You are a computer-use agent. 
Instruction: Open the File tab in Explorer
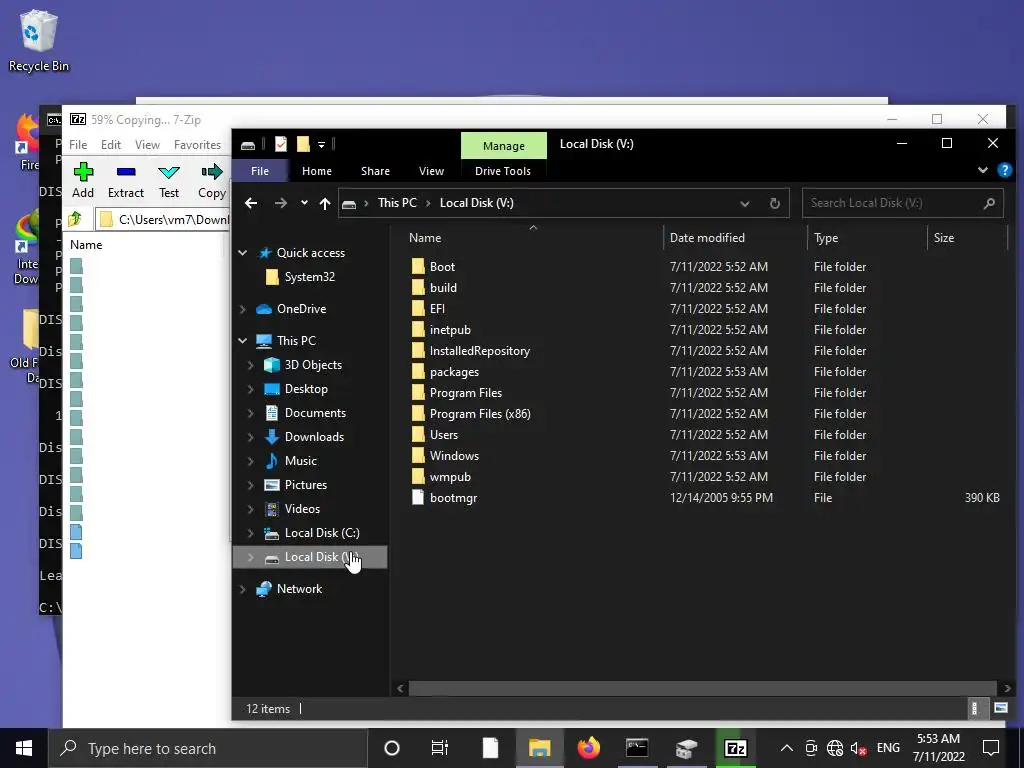260,171
